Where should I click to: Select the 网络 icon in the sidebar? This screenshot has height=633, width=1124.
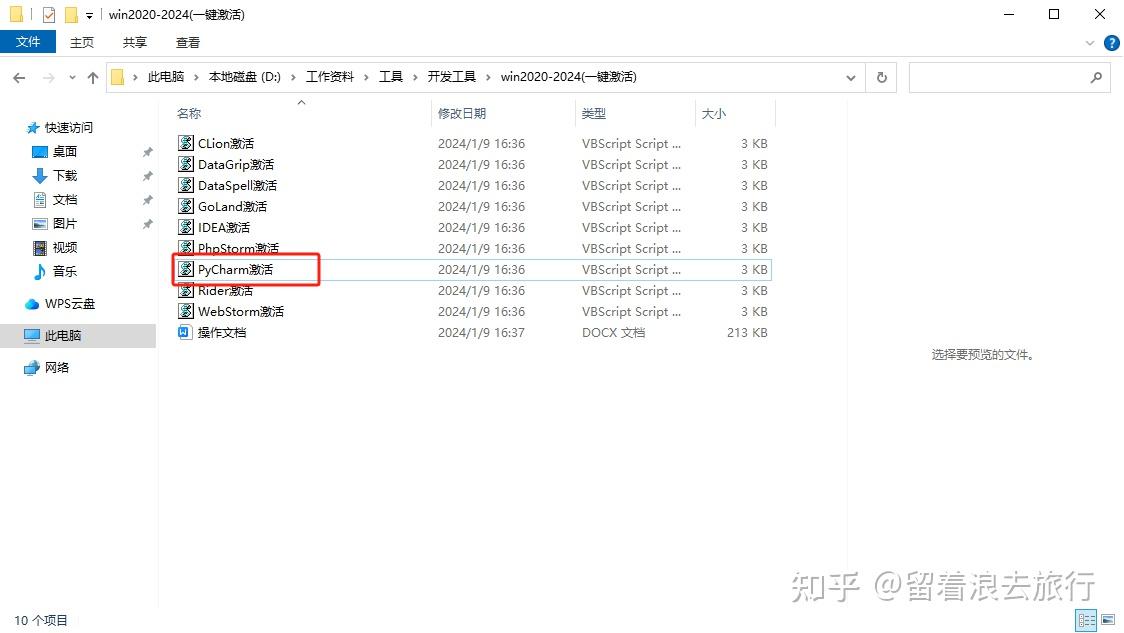(31, 367)
